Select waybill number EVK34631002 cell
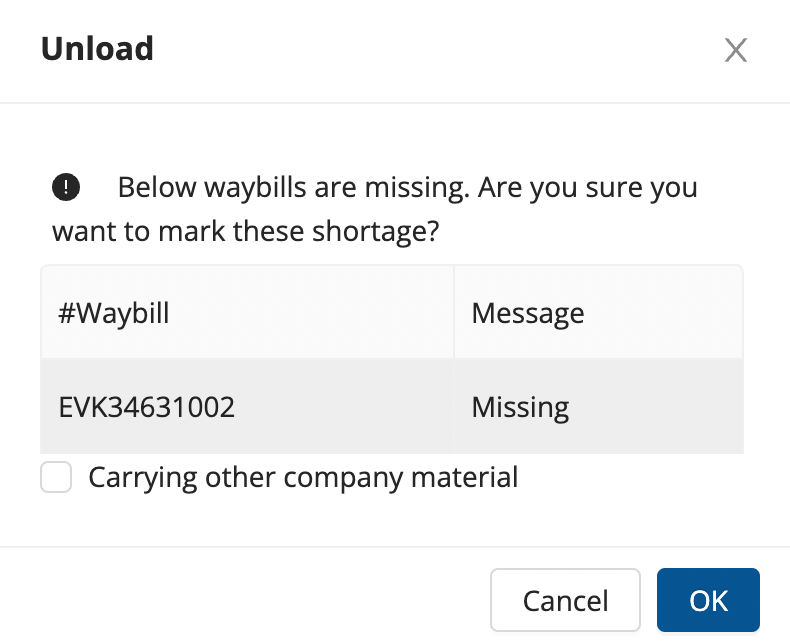Viewport: 790px width, 642px height. coord(147,407)
